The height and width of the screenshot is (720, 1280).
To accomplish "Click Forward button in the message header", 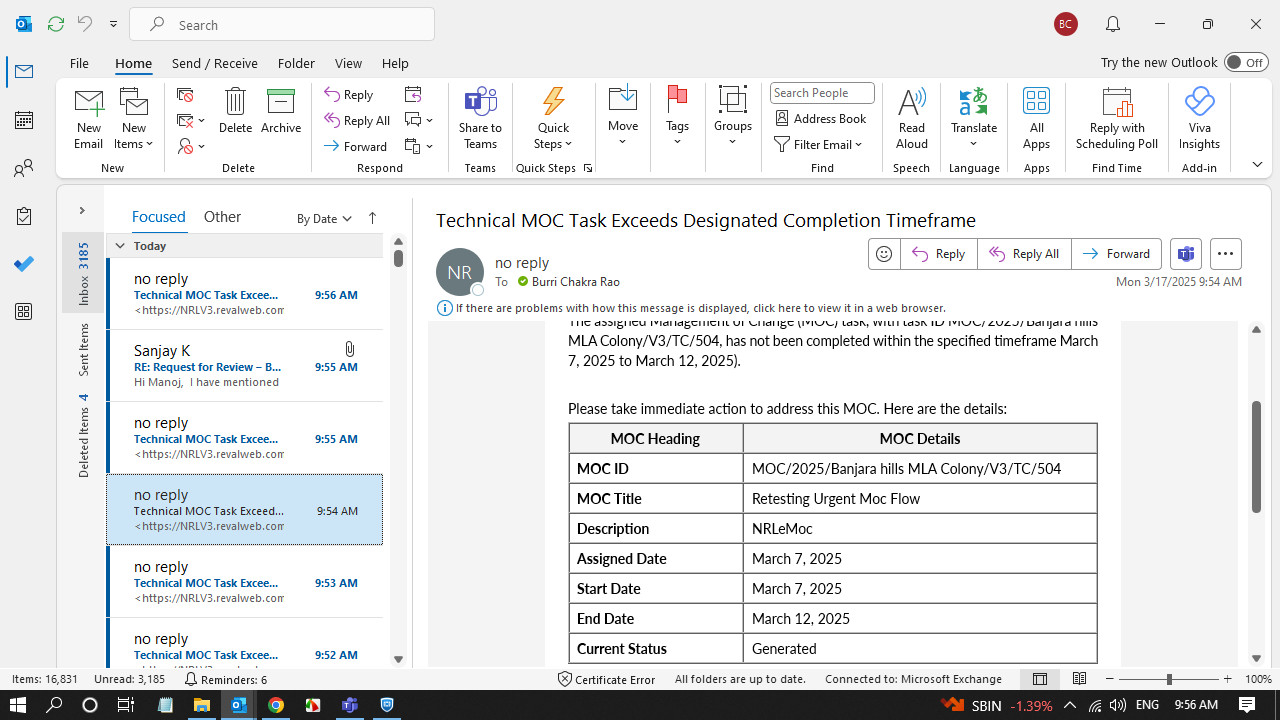I will point(1116,254).
